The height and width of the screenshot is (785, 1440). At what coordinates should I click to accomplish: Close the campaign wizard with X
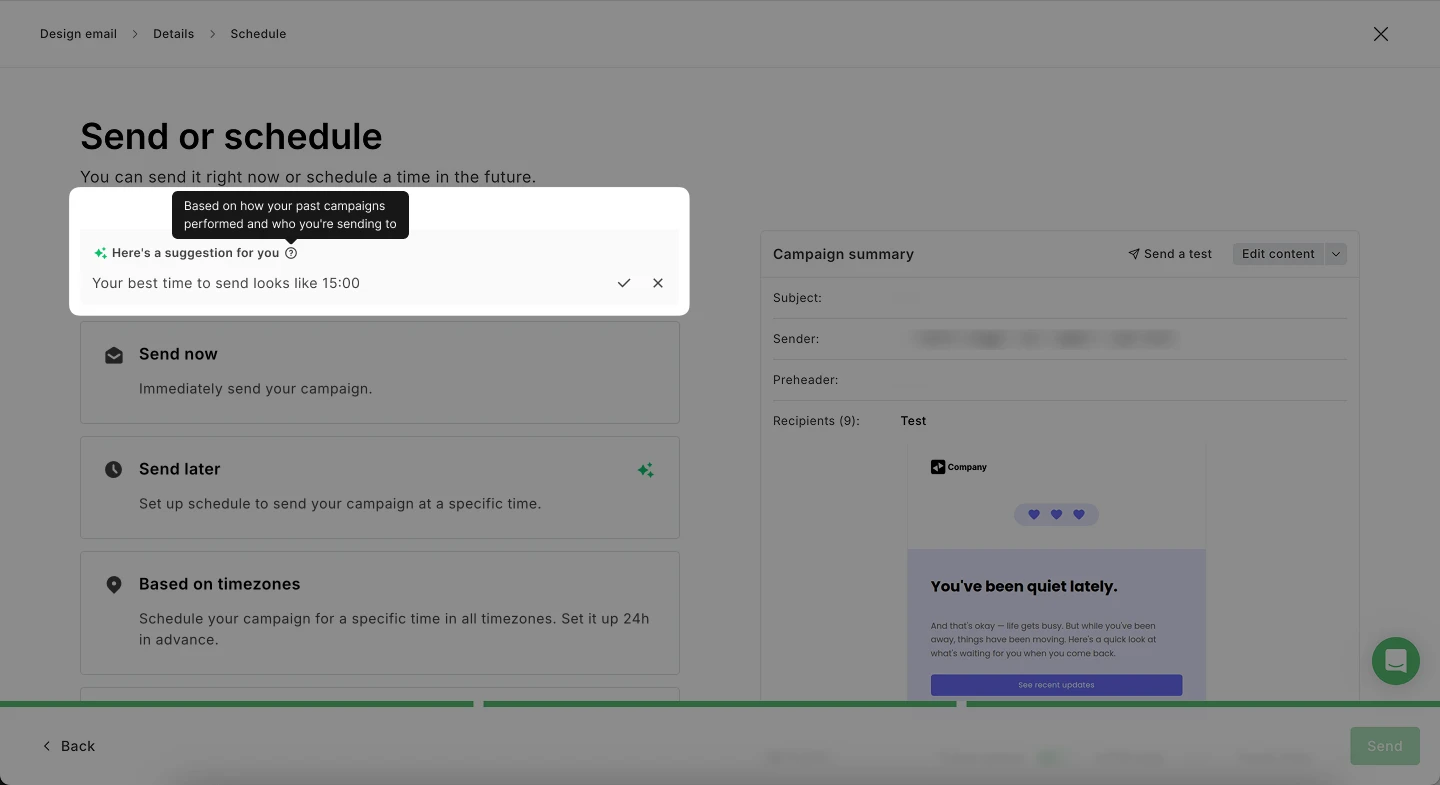pyautogui.click(x=1381, y=34)
